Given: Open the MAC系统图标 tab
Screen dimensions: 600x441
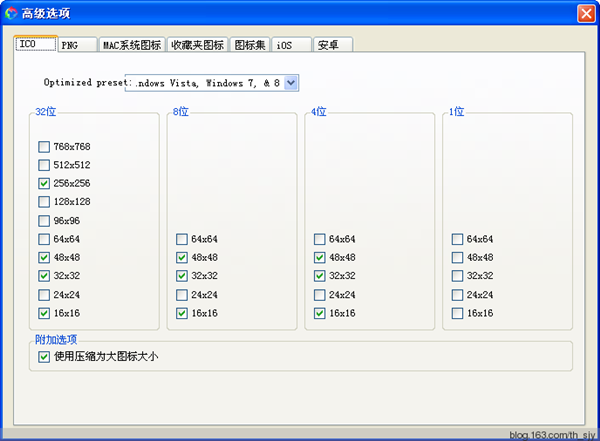Looking at the screenshot, I should click(131, 45).
